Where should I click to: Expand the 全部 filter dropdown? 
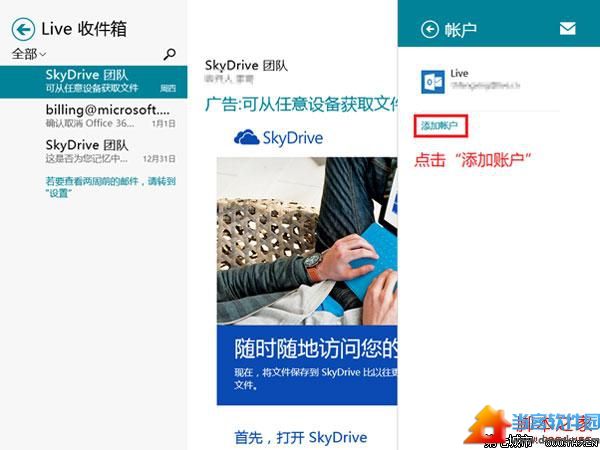tap(29, 54)
